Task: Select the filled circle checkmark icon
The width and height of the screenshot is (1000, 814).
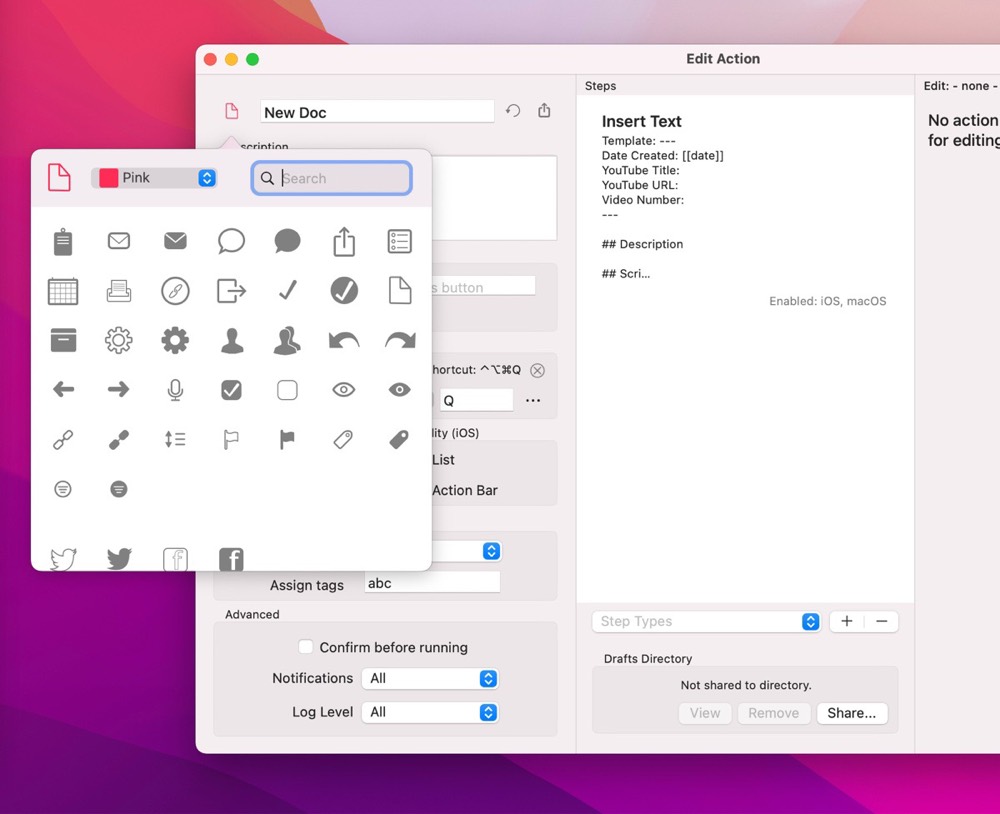Action: click(344, 291)
